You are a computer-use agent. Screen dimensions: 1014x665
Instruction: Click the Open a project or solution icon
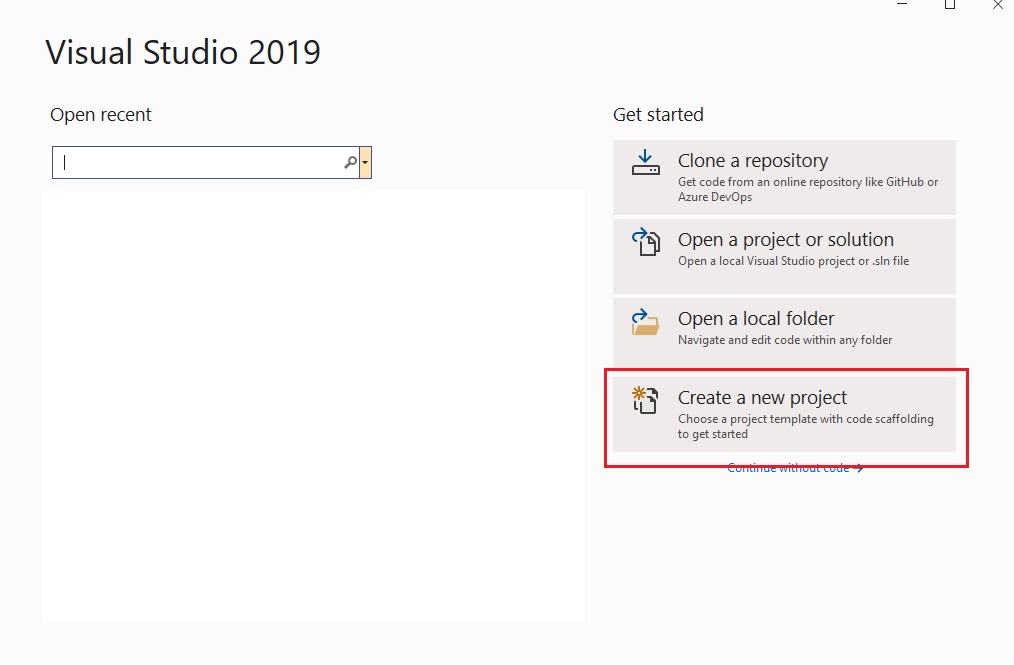point(645,242)
